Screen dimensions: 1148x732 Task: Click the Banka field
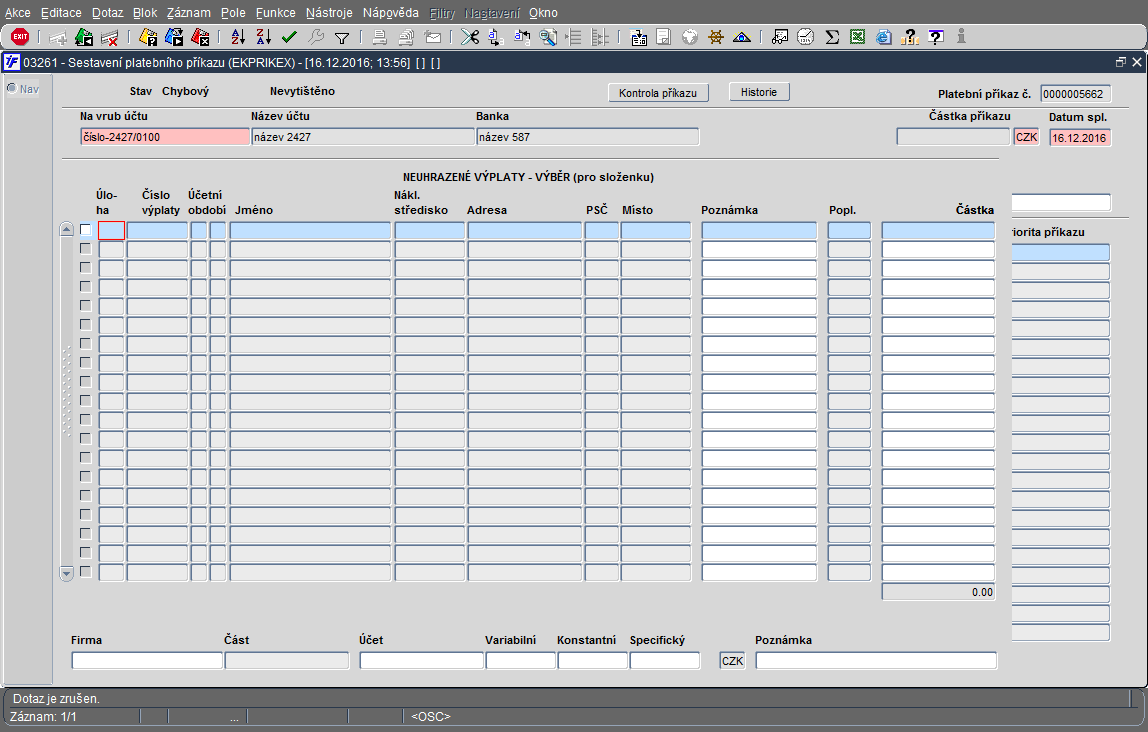coord(588,137)
